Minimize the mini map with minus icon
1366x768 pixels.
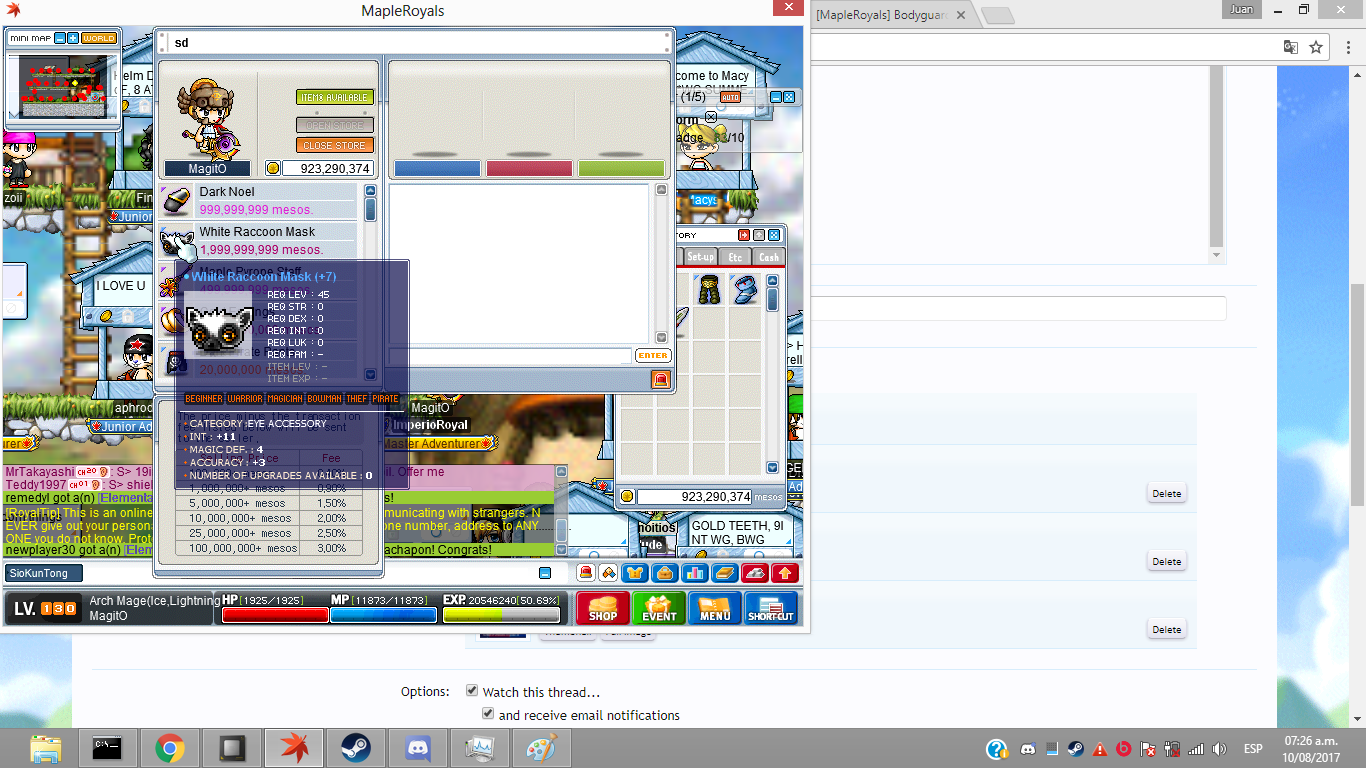click(x=60, y=38)
